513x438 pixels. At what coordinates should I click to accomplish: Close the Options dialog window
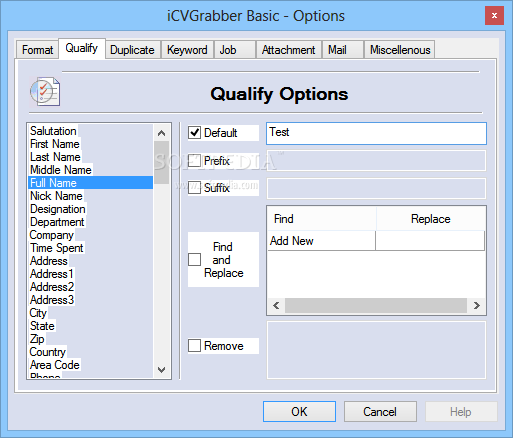click(x=494, y=16)
